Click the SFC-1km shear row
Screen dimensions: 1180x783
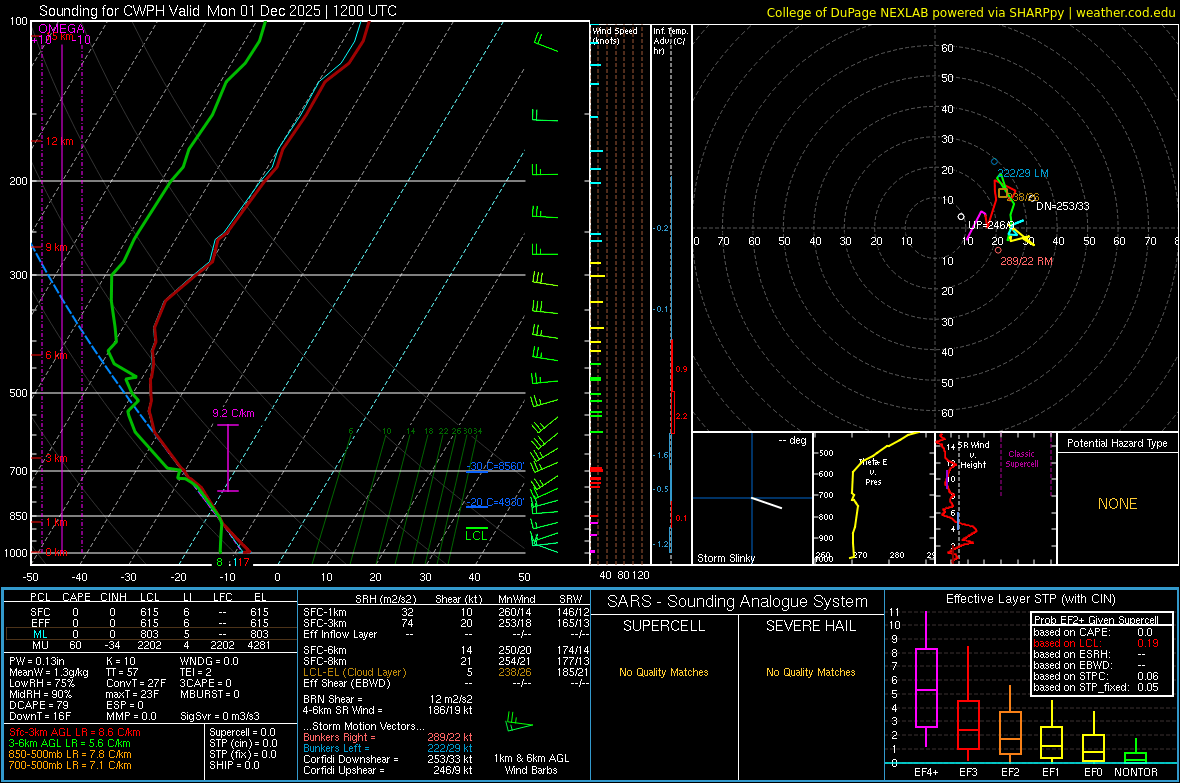[x=446, y=612]
